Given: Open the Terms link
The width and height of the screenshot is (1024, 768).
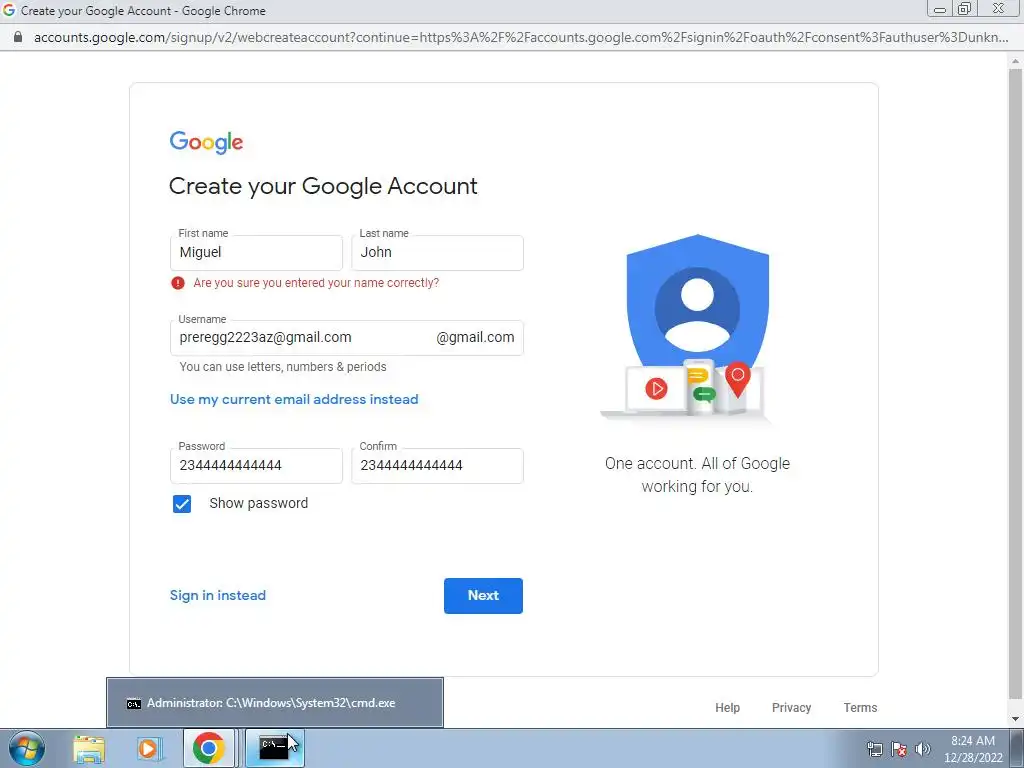Looking at the screenshot, I should (x=860, y=707).
